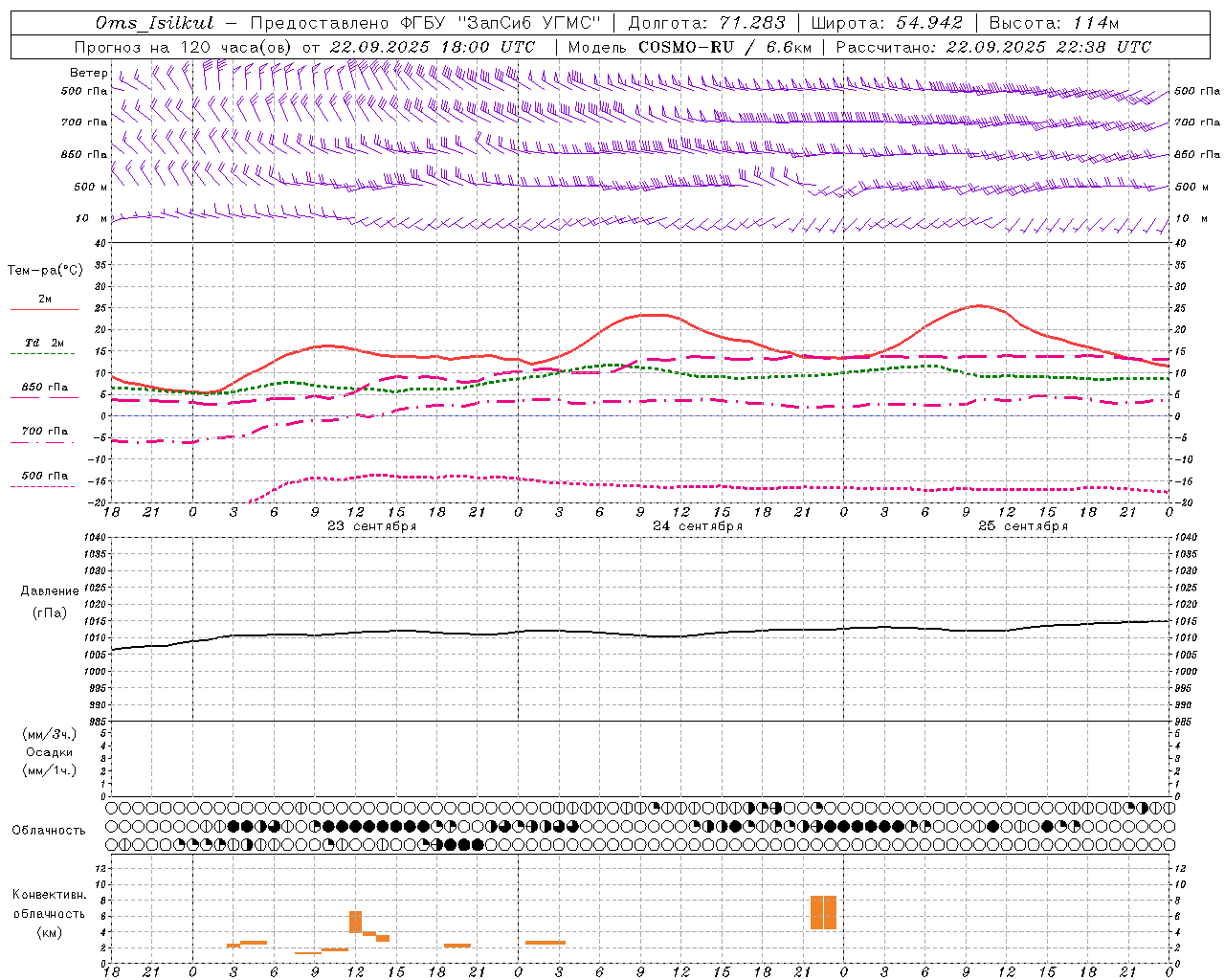Click the "24 сентября" date label
1225x980 pixels.
[697, 526]
